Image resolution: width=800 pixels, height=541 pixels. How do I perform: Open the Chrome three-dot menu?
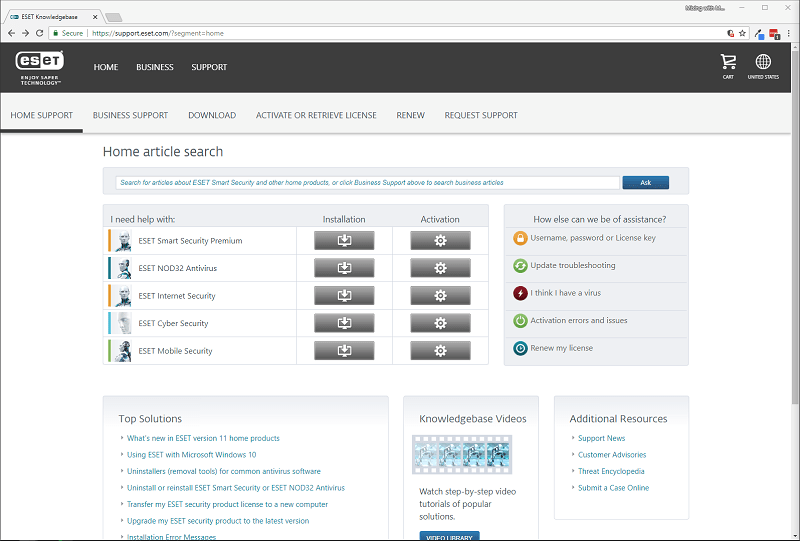coord(789,33)
